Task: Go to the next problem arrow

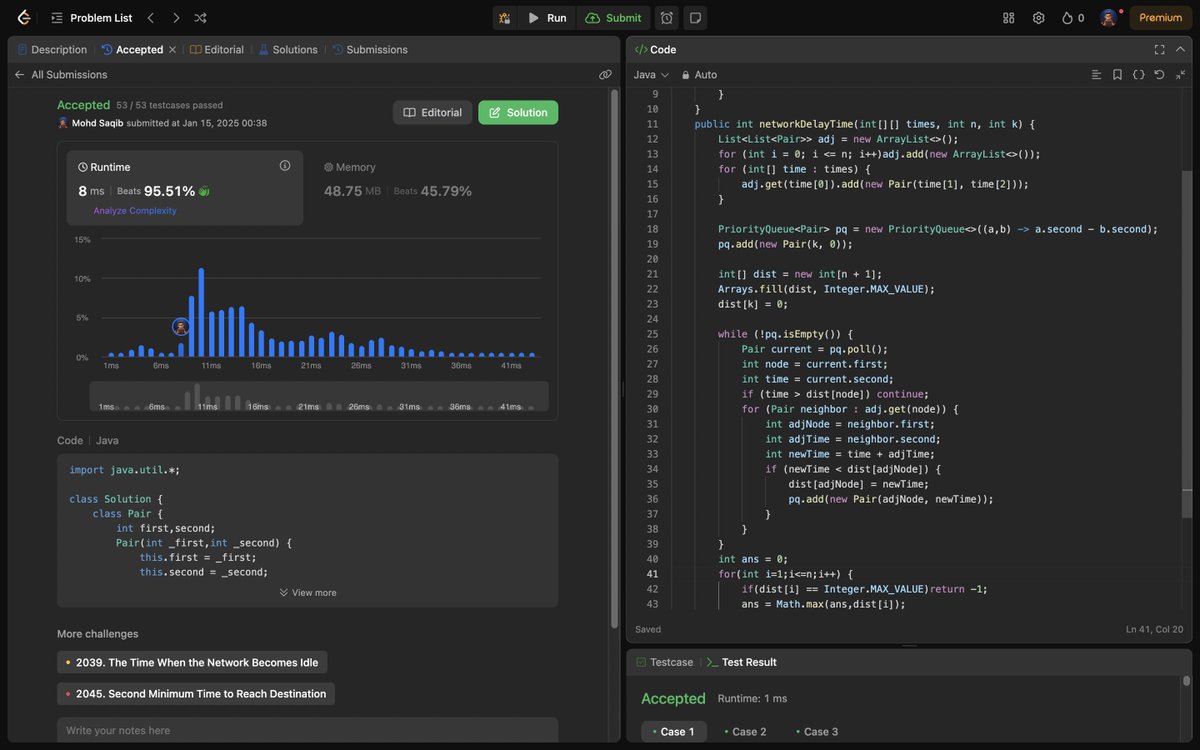Action: point(176,18)
